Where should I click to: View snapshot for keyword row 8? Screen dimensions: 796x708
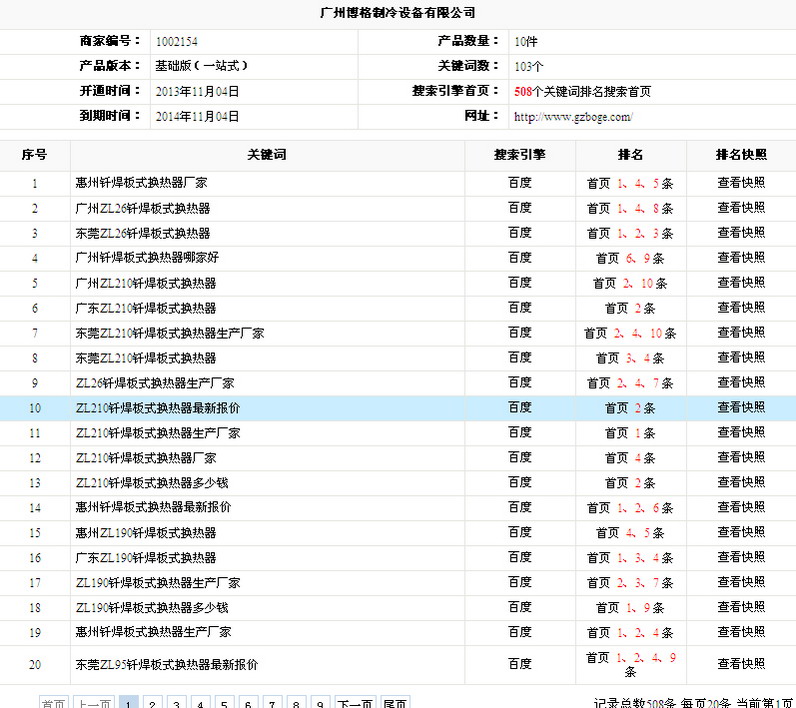point(741,358)
